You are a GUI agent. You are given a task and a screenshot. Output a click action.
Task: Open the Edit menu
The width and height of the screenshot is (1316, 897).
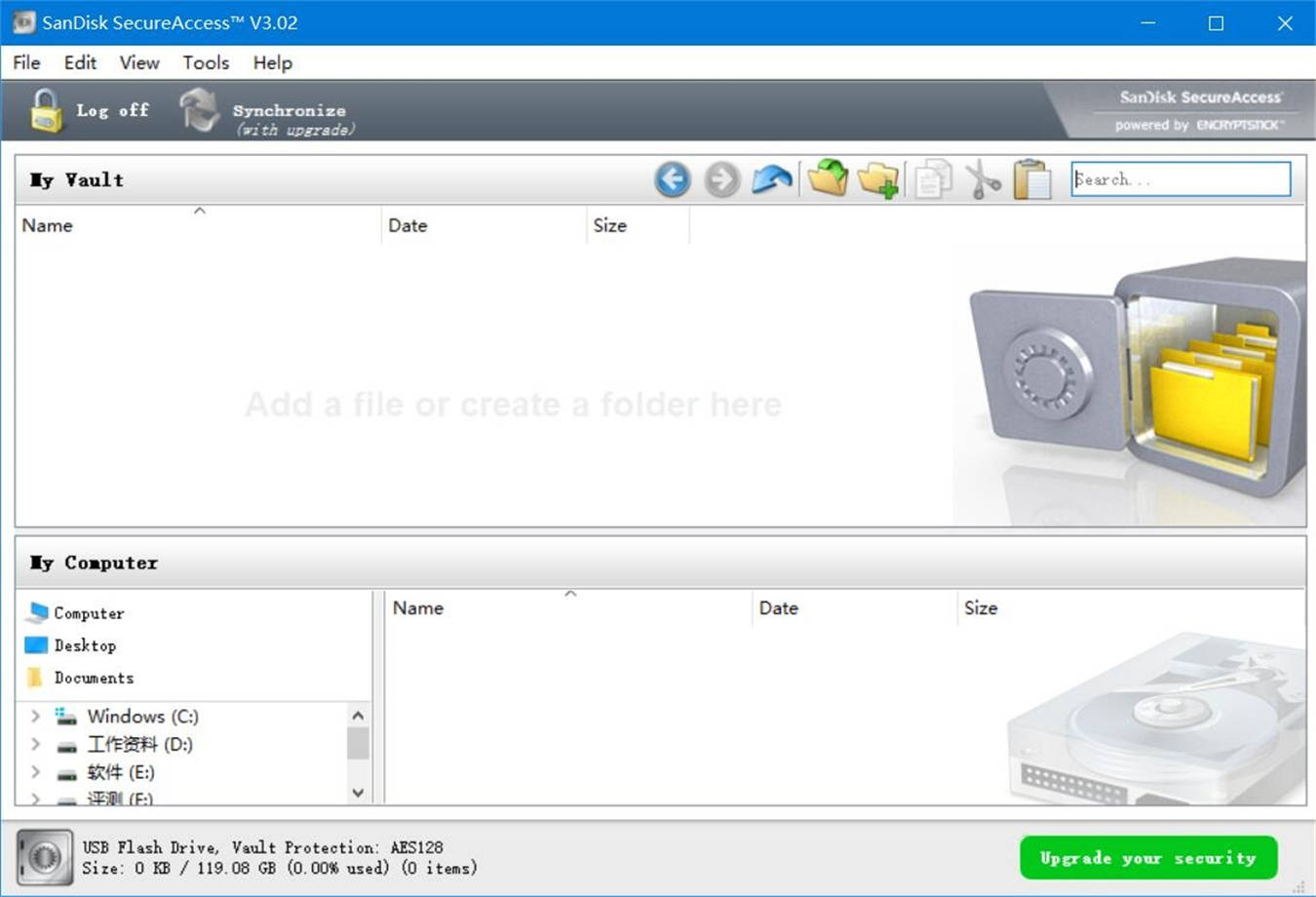coord(80,62)
